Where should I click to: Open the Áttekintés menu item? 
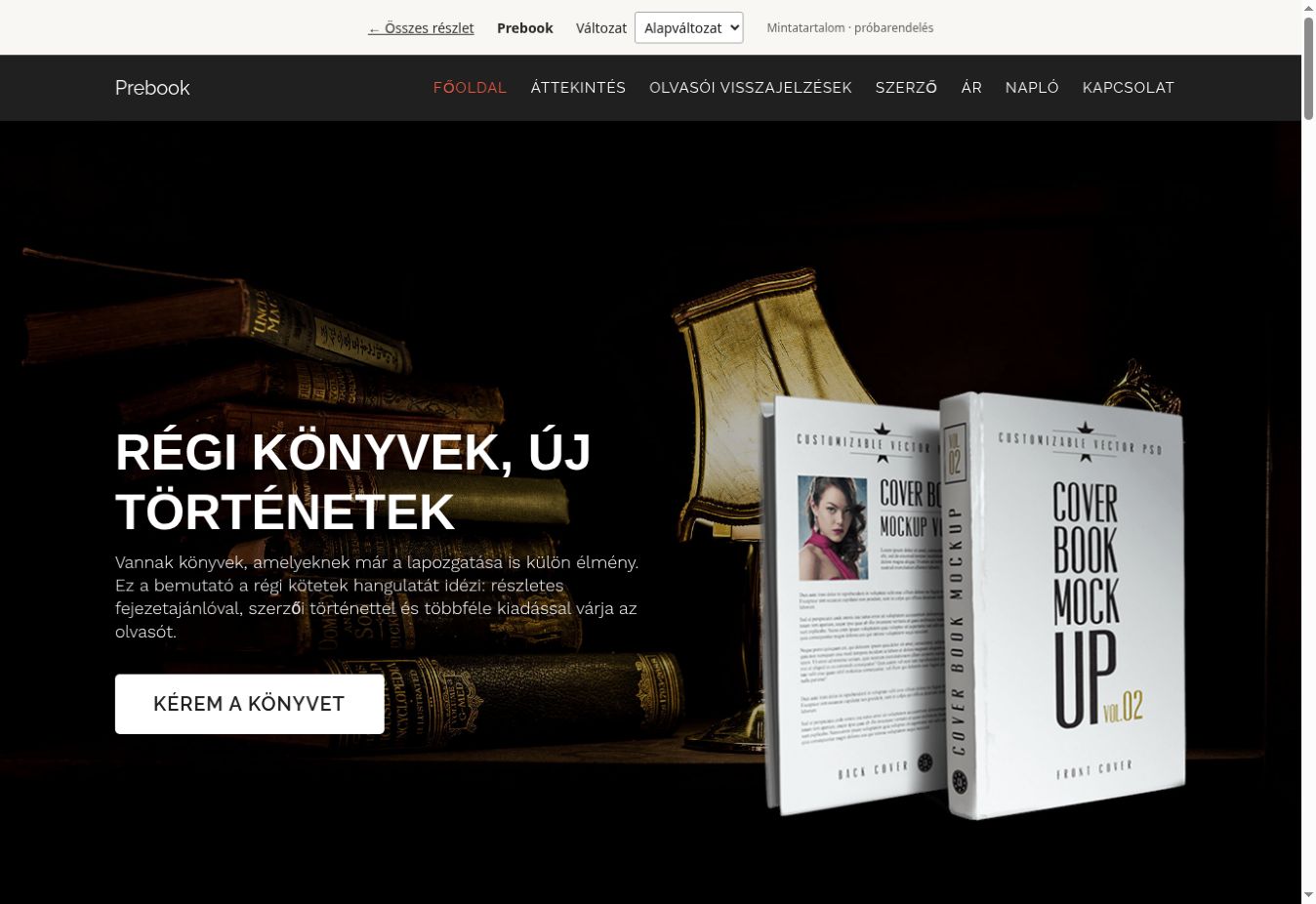[578, 88]
